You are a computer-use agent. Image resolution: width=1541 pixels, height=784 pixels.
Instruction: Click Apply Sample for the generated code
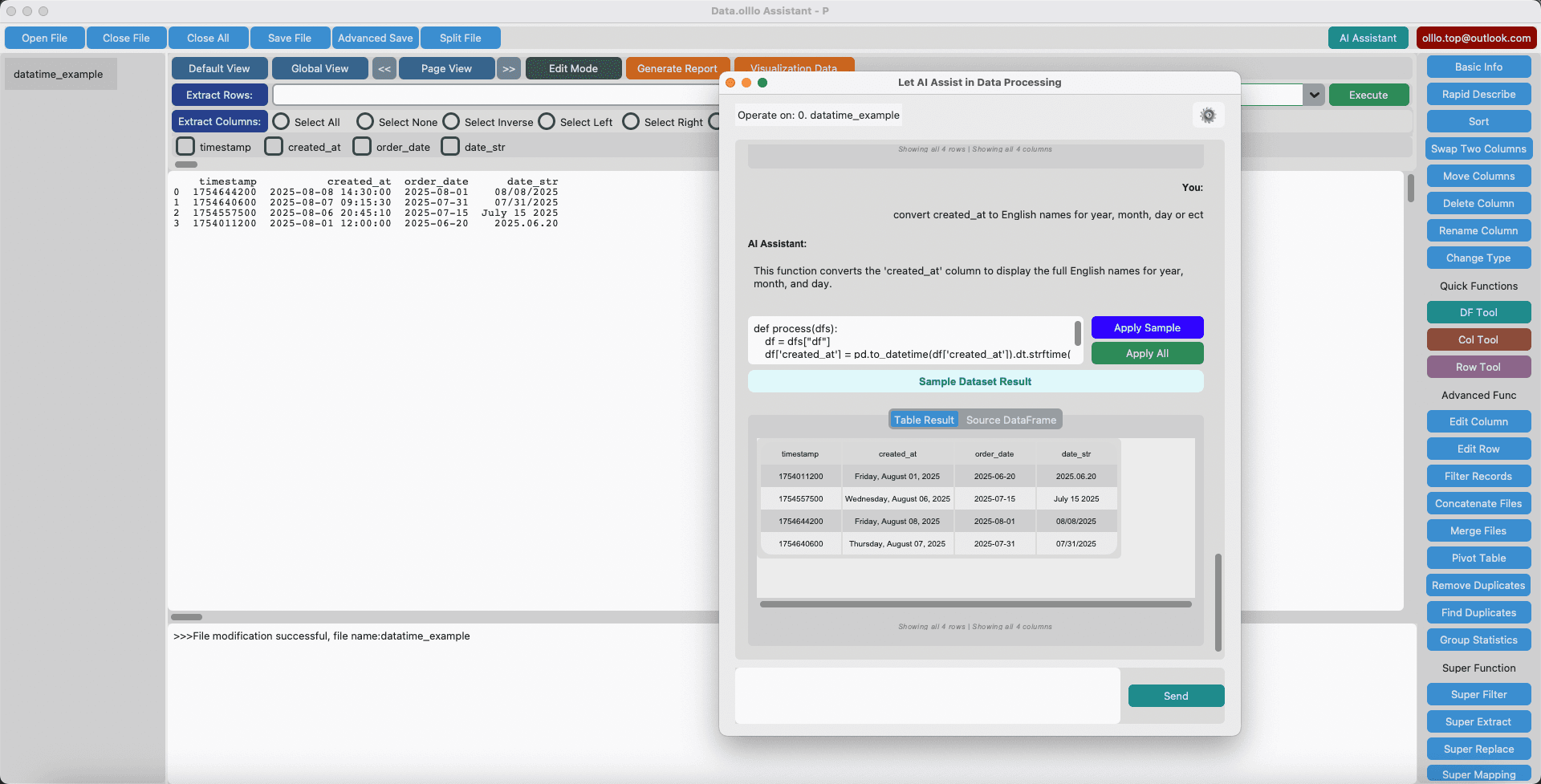click(1146, 327)
